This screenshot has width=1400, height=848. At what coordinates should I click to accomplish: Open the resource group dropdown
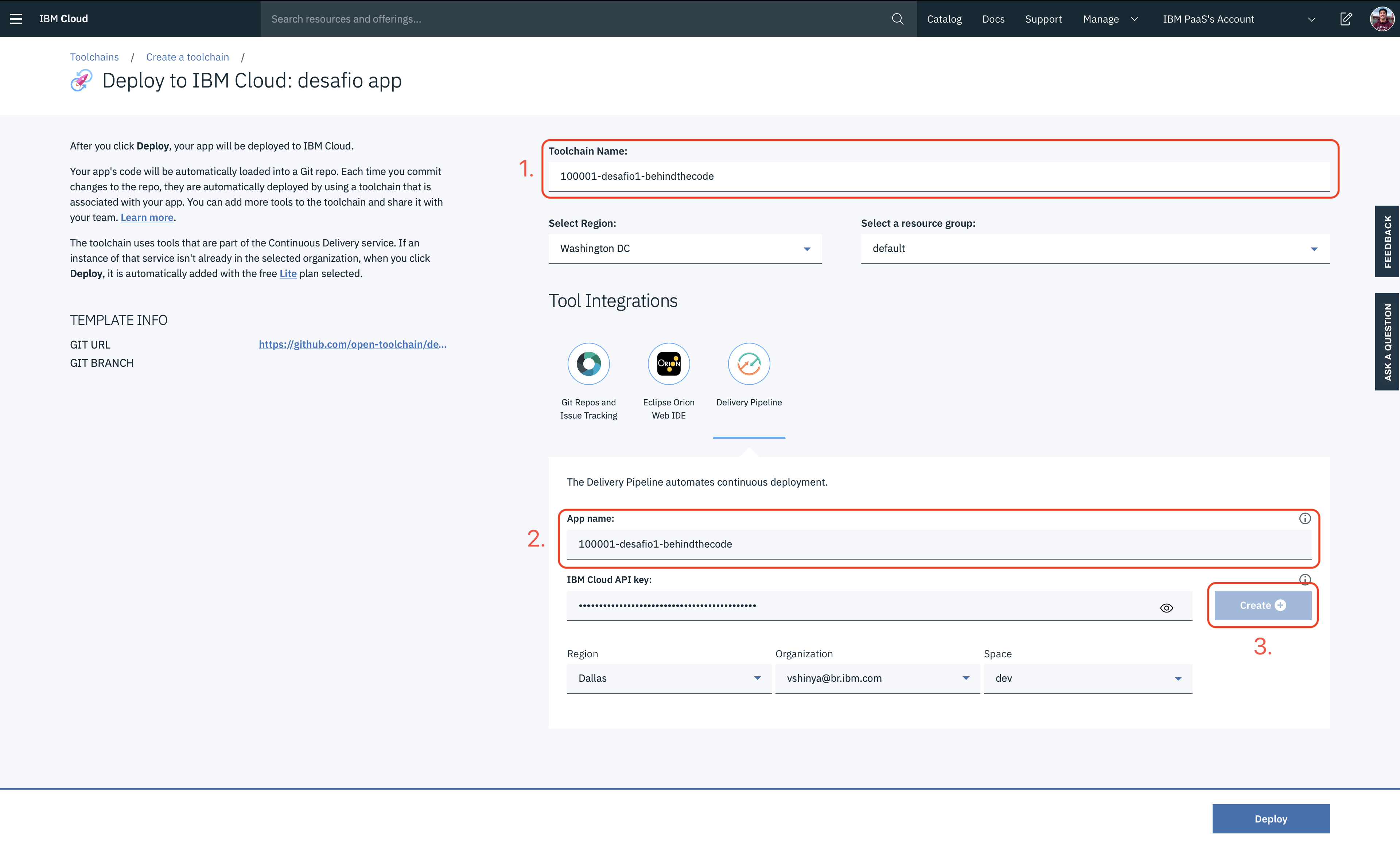(x=1094, y=248)
